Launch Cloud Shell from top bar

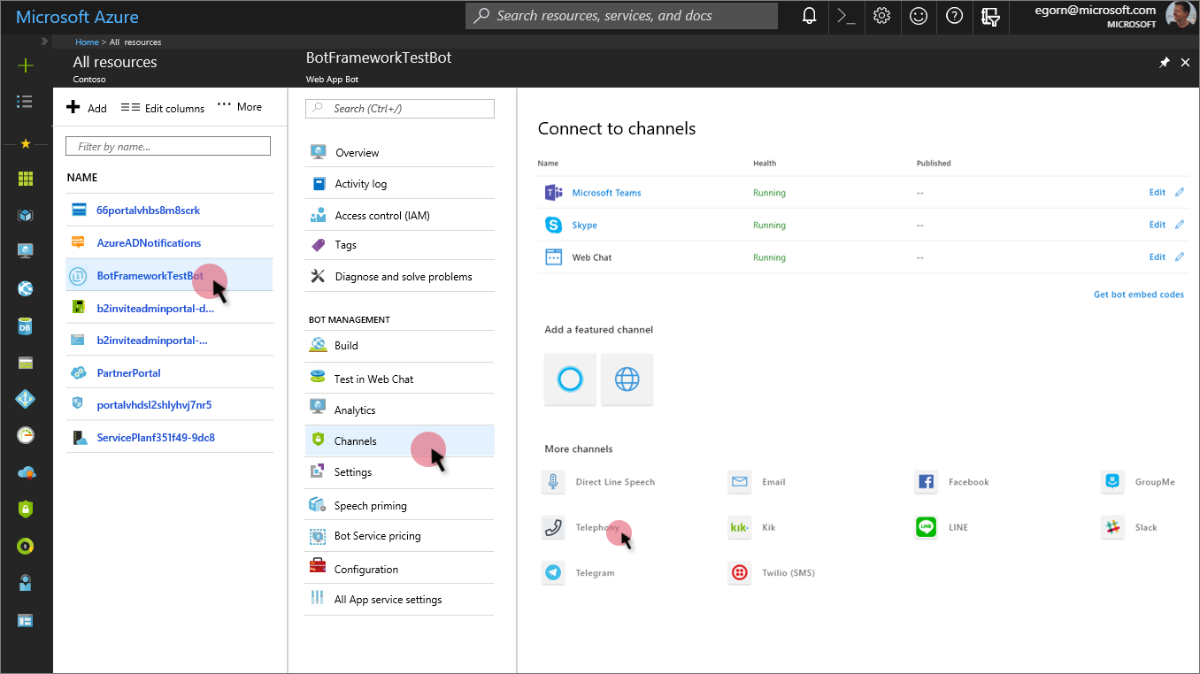[x=846, y=16]
